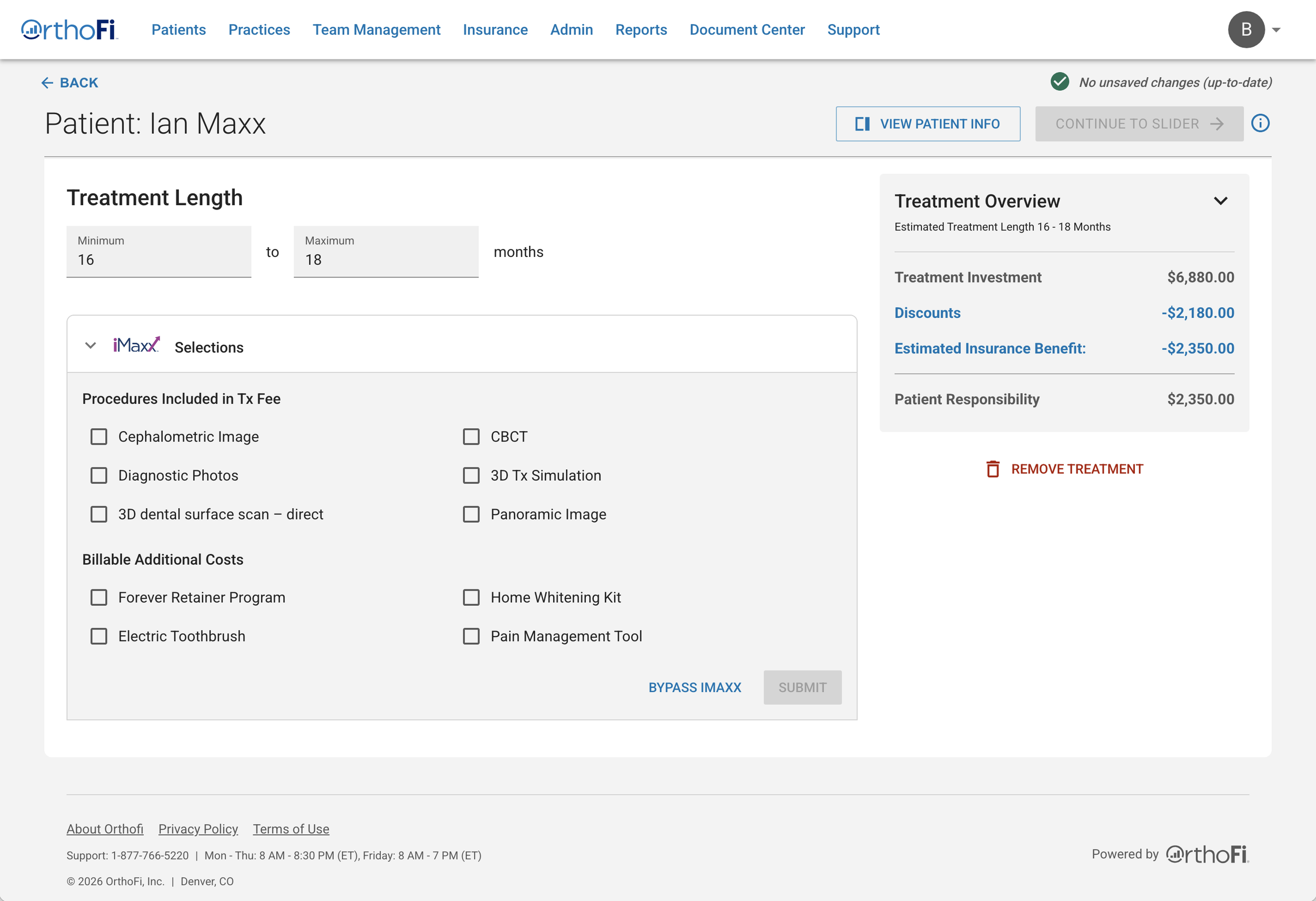Click the Powered by OrthoFi footer logo
The image size is (1316, 901).
[x=1207, y=854]
